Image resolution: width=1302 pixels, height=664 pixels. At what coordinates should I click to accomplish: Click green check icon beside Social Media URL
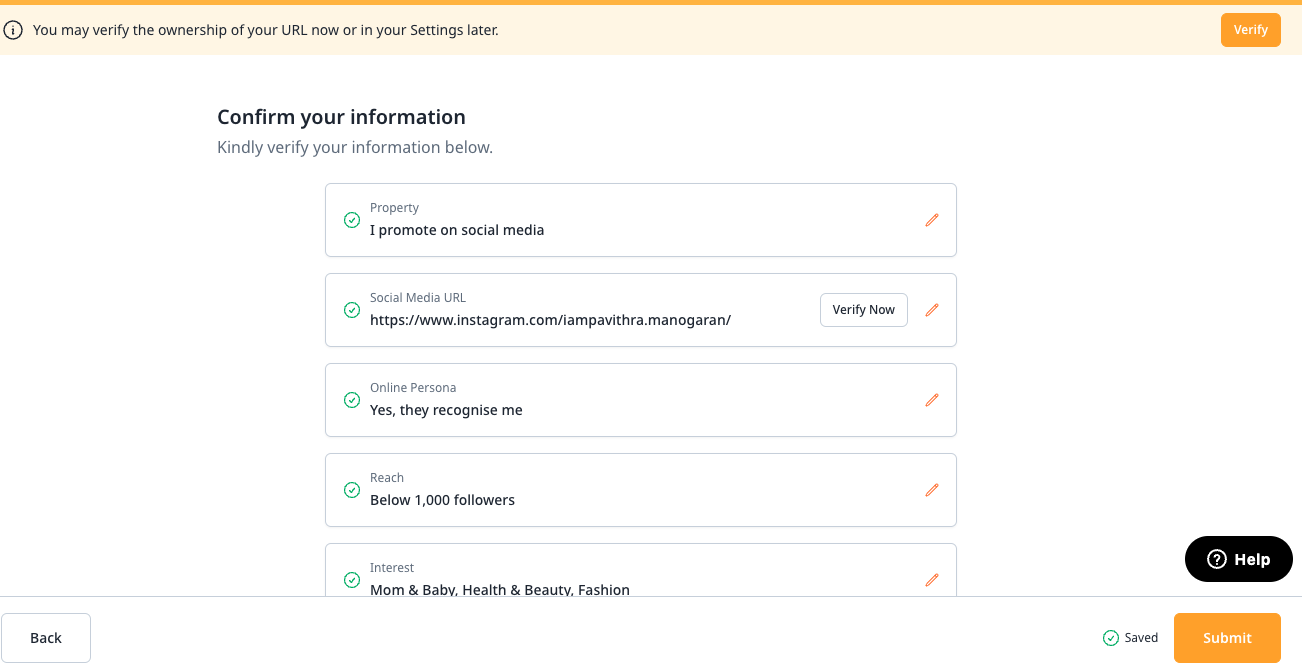tap(352, 310)
